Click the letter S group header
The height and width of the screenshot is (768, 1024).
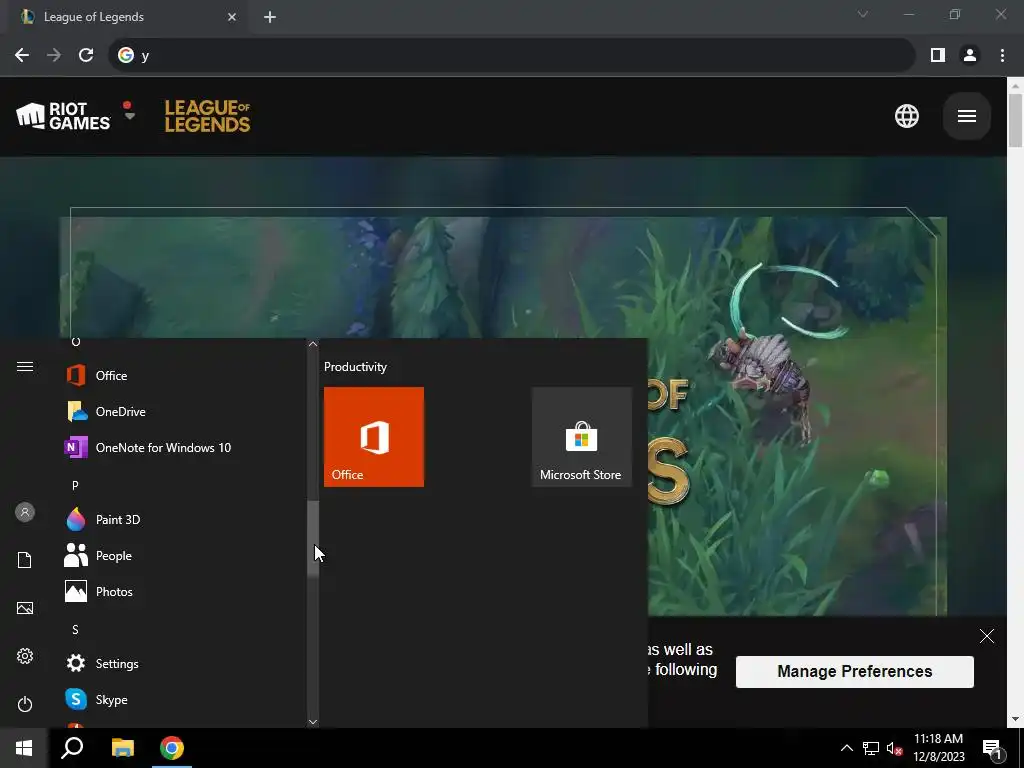(75, 630)
